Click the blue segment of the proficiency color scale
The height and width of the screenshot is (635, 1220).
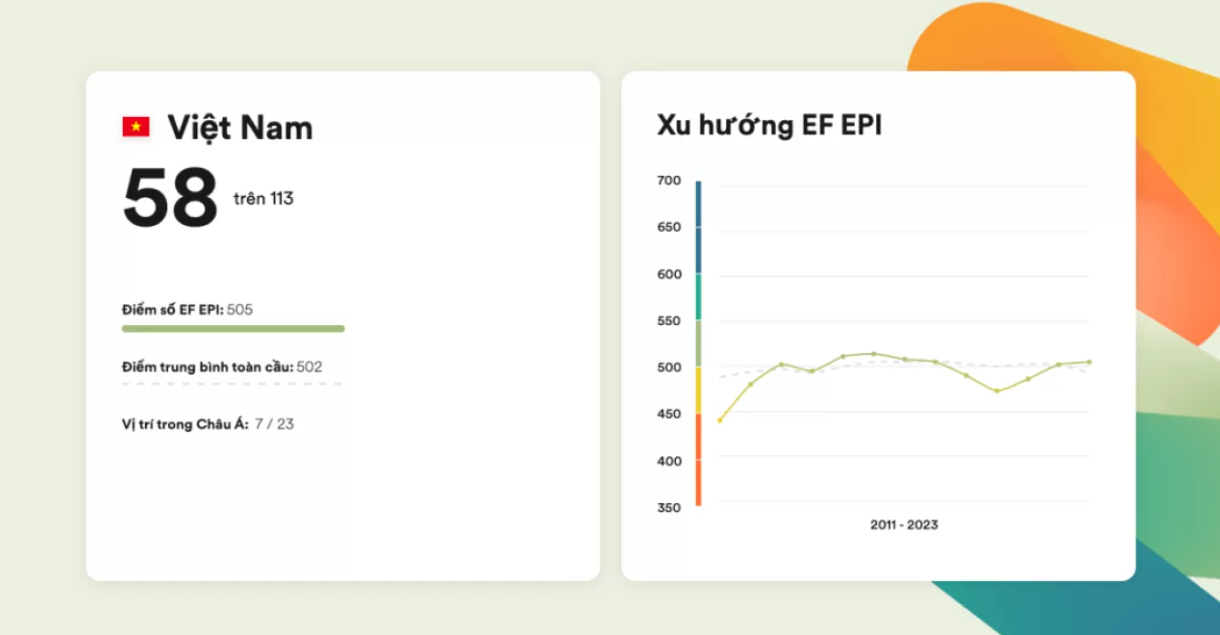pos(698,227)
